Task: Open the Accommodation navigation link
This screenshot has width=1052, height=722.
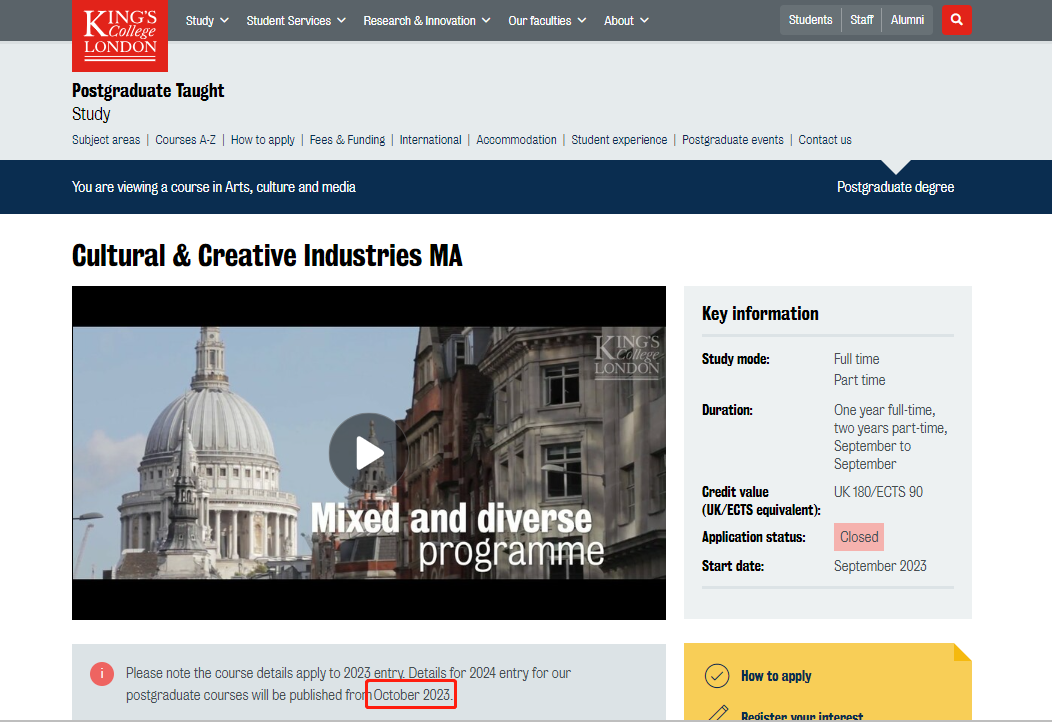Action: point(516,140)
